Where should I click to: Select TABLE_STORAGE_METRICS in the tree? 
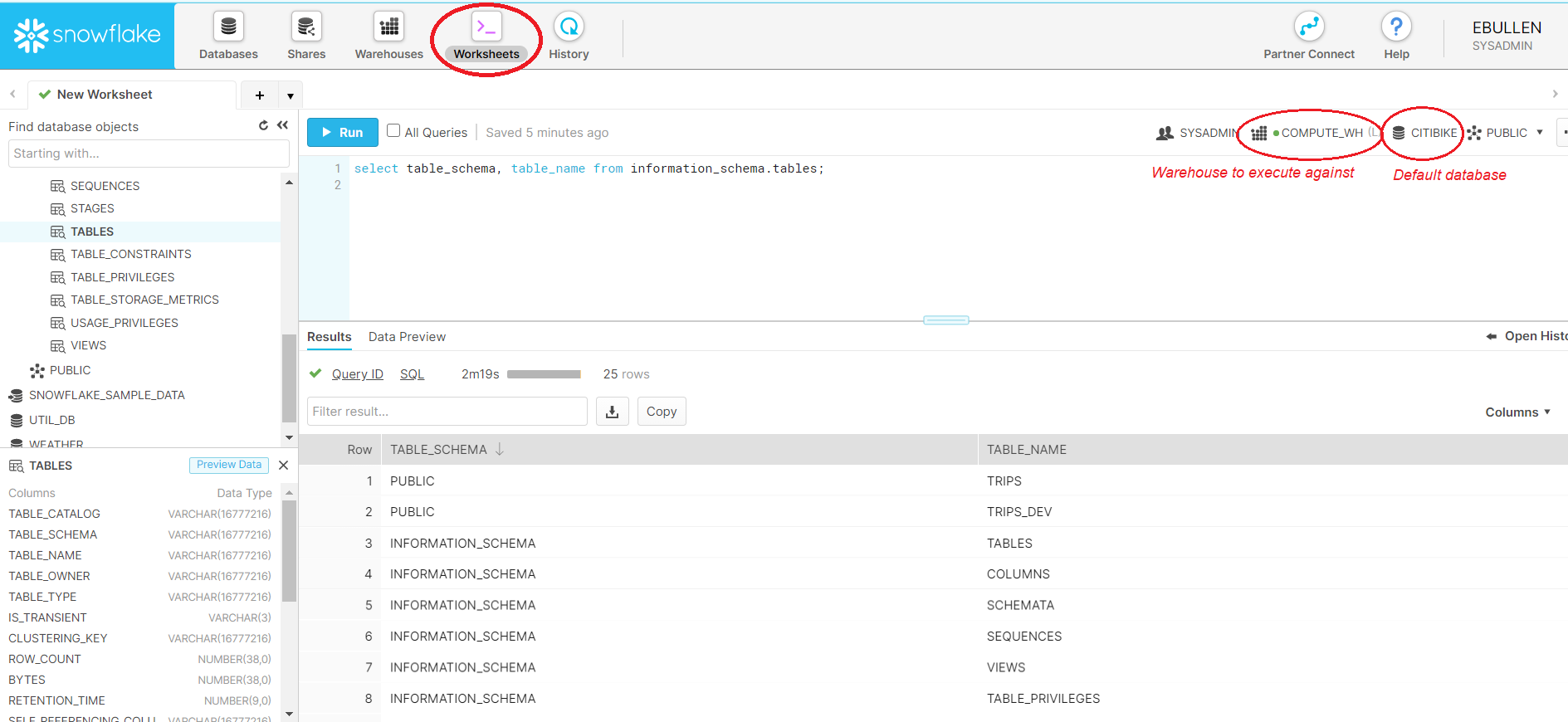point(144,300)
